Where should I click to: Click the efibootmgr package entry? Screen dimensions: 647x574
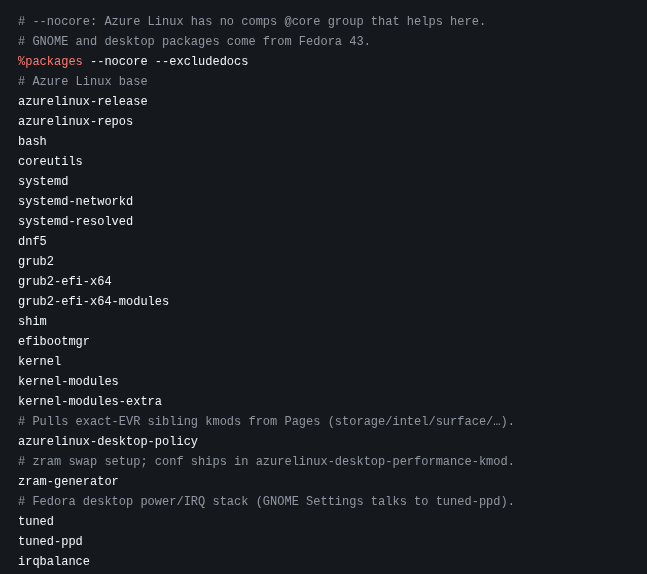(x=54, y=341)
